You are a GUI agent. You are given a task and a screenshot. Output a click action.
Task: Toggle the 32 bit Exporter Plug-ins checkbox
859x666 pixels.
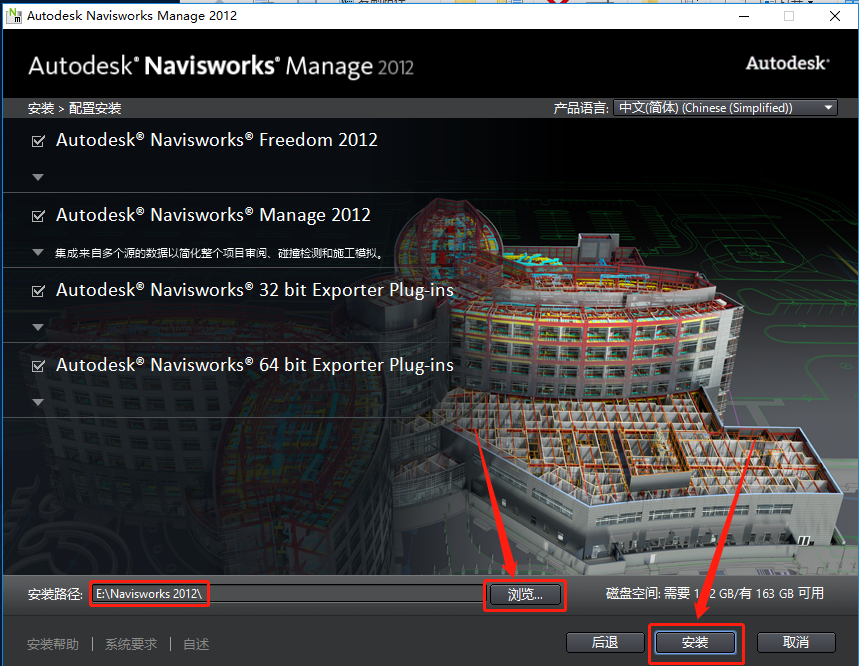tap(38, 291)
